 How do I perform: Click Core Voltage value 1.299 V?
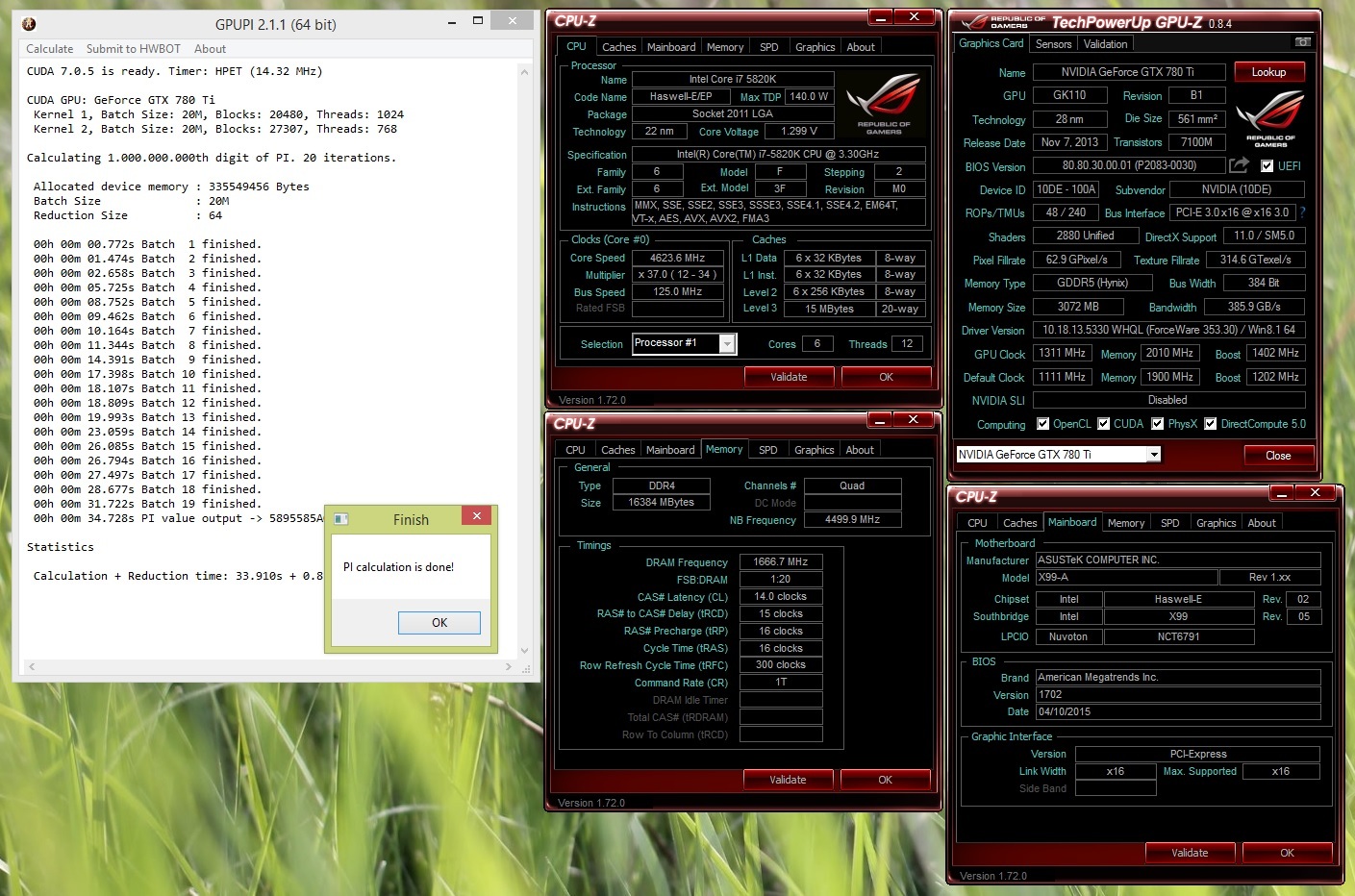[799, 131]
